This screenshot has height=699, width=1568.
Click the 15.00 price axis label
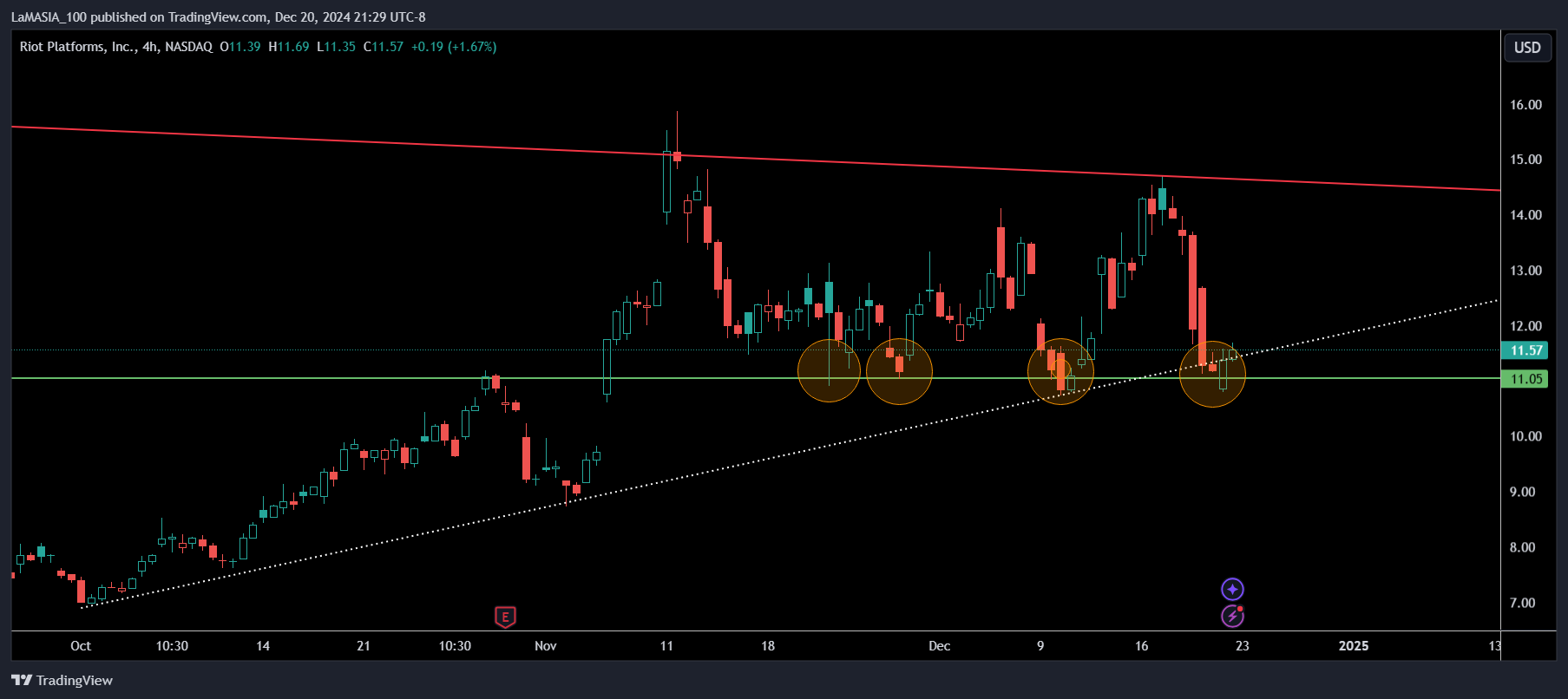tap(1525, 160)
